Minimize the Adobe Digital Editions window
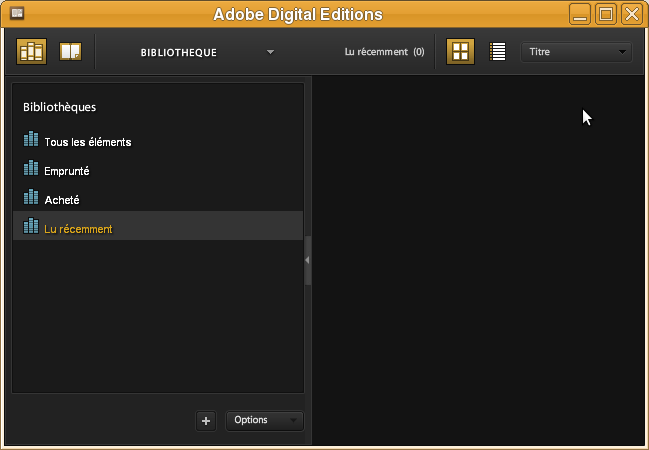Screen dimensions: 649x450 (580, 14)
